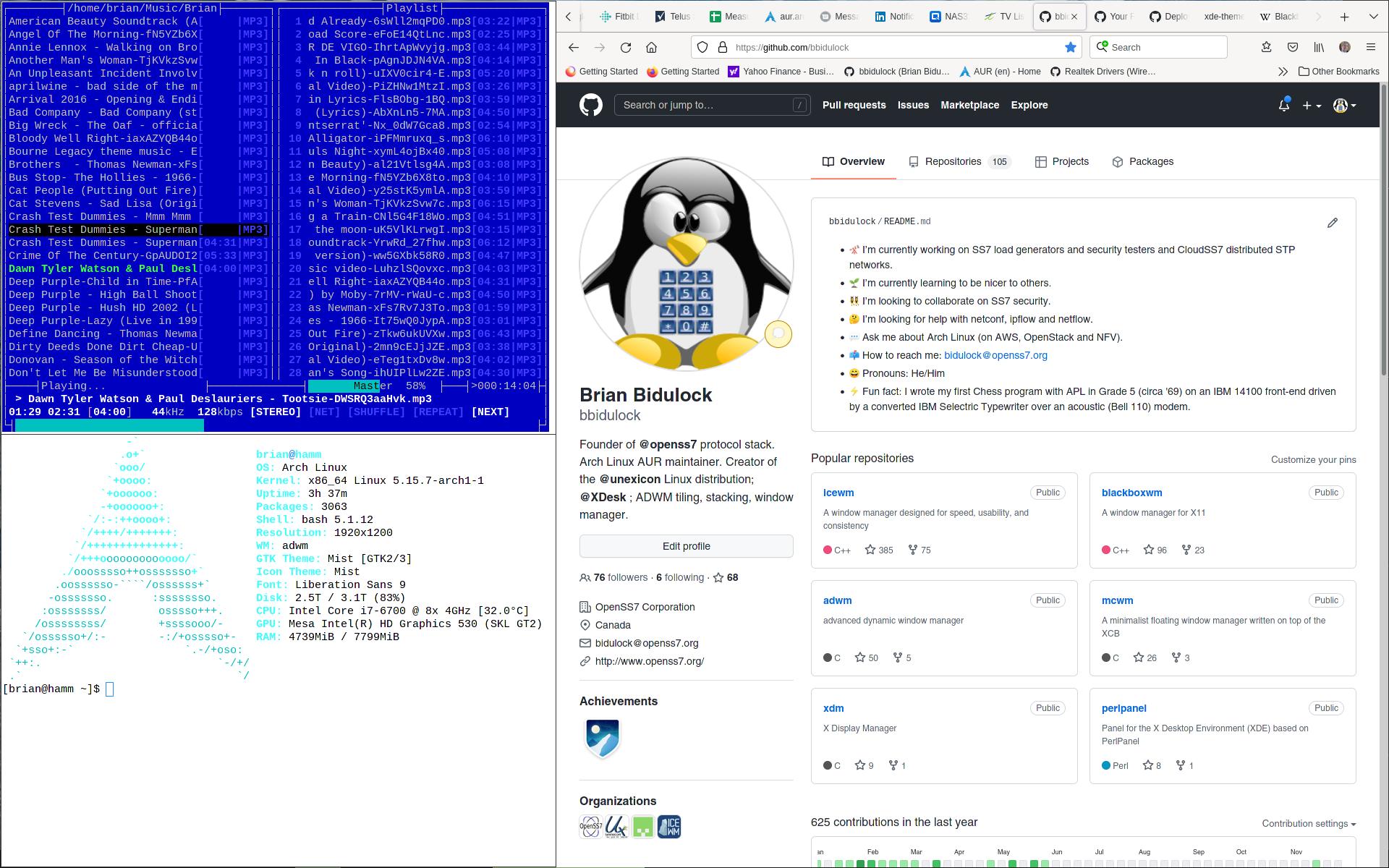Reload the page with refresh icon
The image size is (1389, 868).
coord(626,48)
